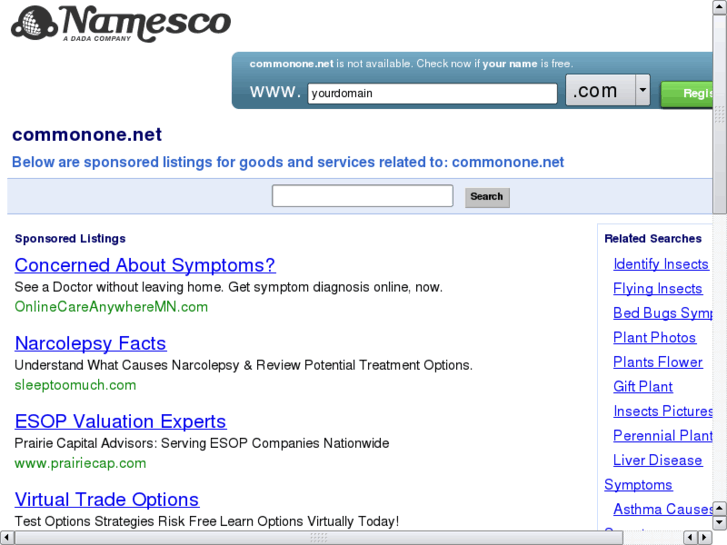Select Liver Disease related search
727x545 pixels.
point(657,460)
